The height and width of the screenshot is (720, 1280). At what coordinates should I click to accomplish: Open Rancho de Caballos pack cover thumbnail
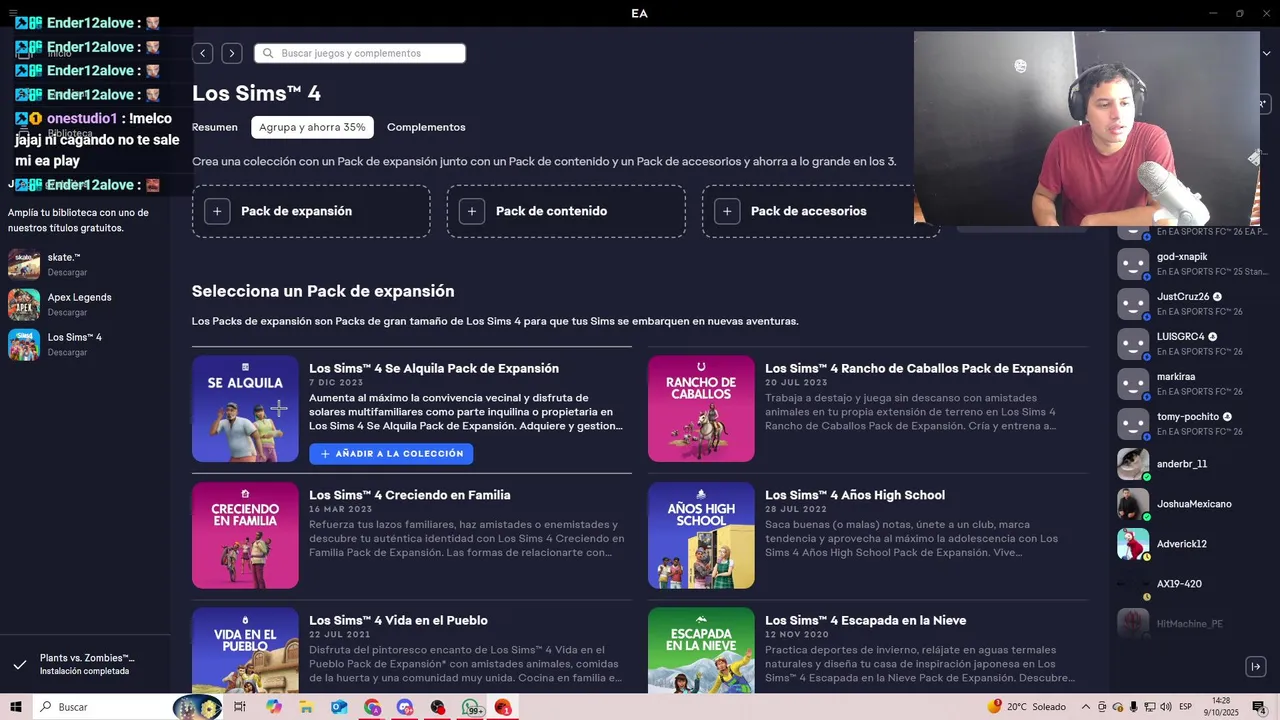pyautogui.click(x=701, y=409)
